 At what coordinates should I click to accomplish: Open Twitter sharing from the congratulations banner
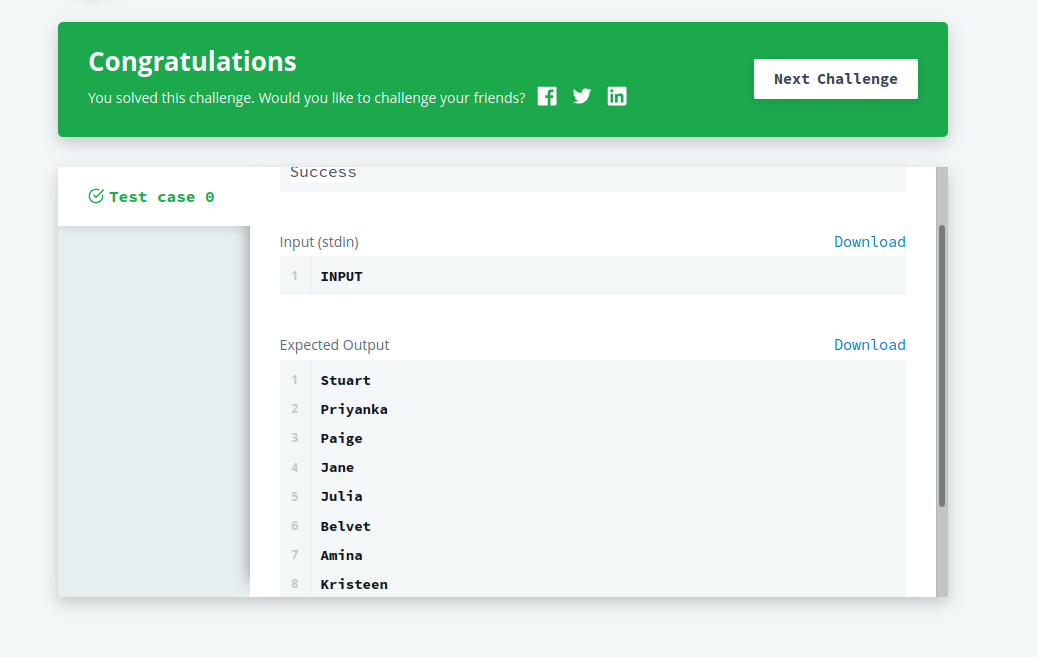582,96
